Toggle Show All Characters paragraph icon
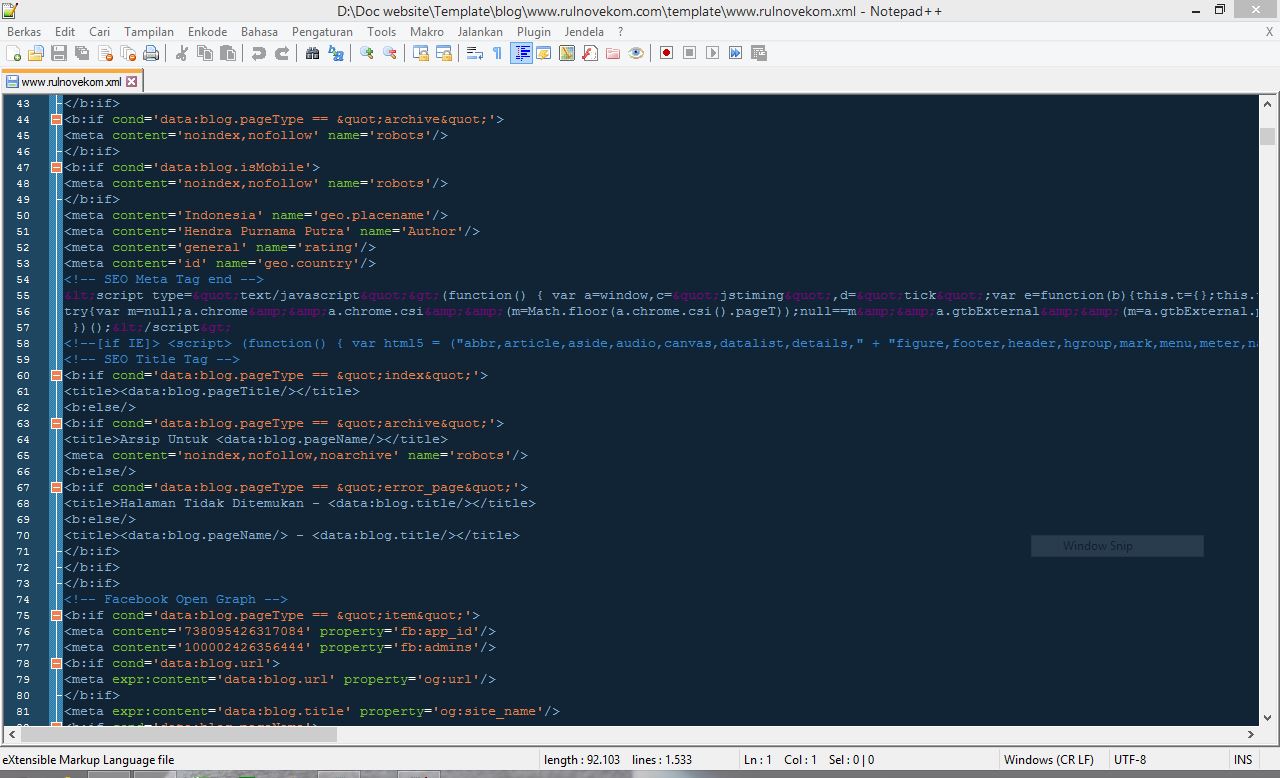Screen dimensions: 1280x778 click(498, 53)
